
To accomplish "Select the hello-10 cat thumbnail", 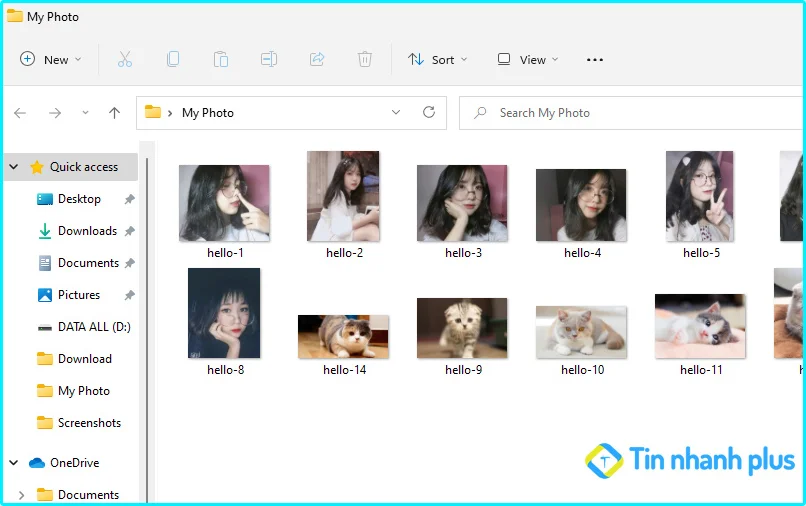I will click(581, 332).
